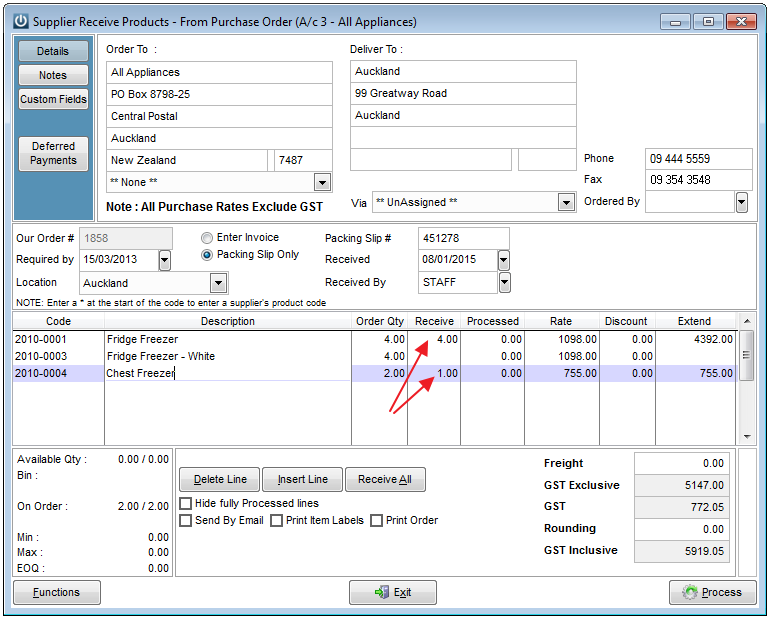
Task: Click the Exit button
Action: coord(393,593)
